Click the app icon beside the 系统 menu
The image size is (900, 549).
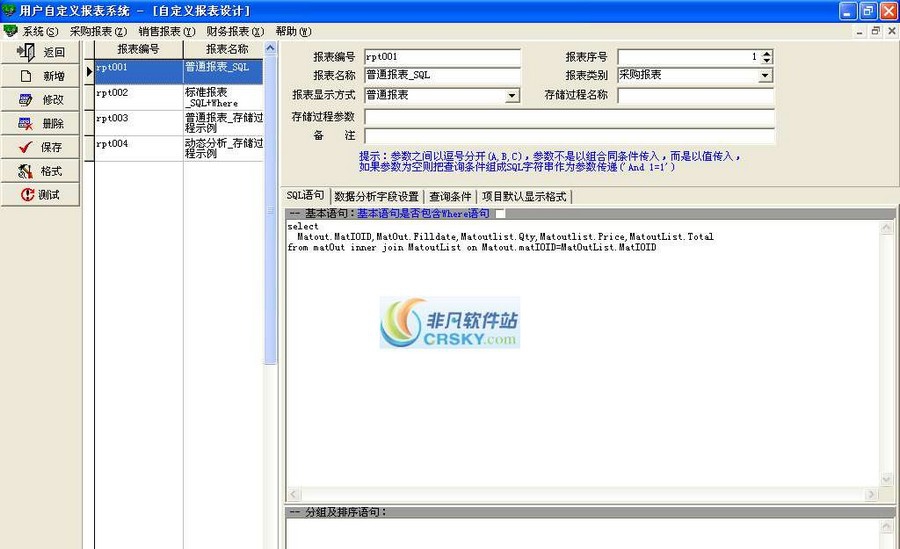[x=10, y=30]
